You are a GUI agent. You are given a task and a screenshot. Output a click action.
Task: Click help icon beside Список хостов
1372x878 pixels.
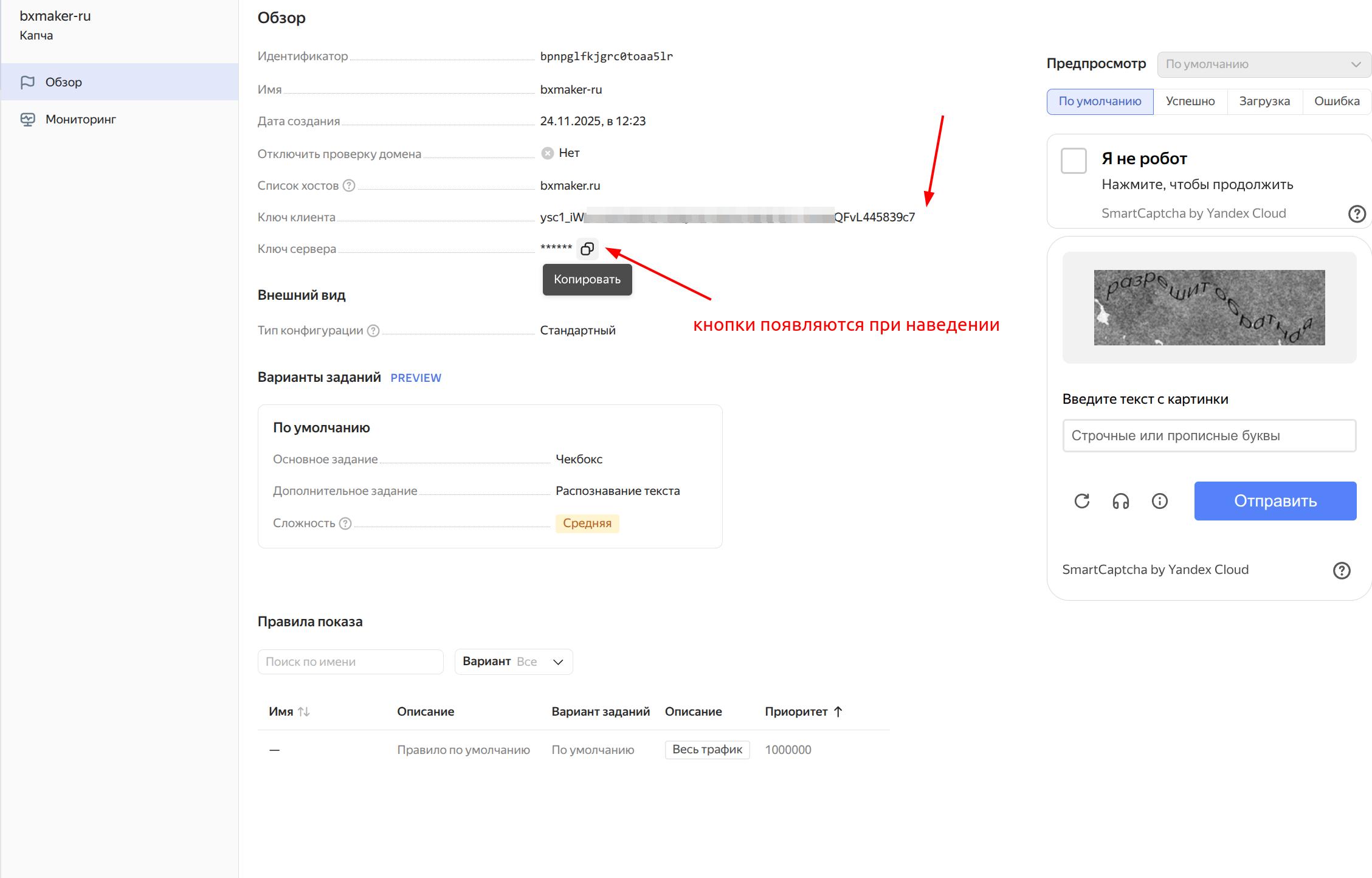coord(349,185)
